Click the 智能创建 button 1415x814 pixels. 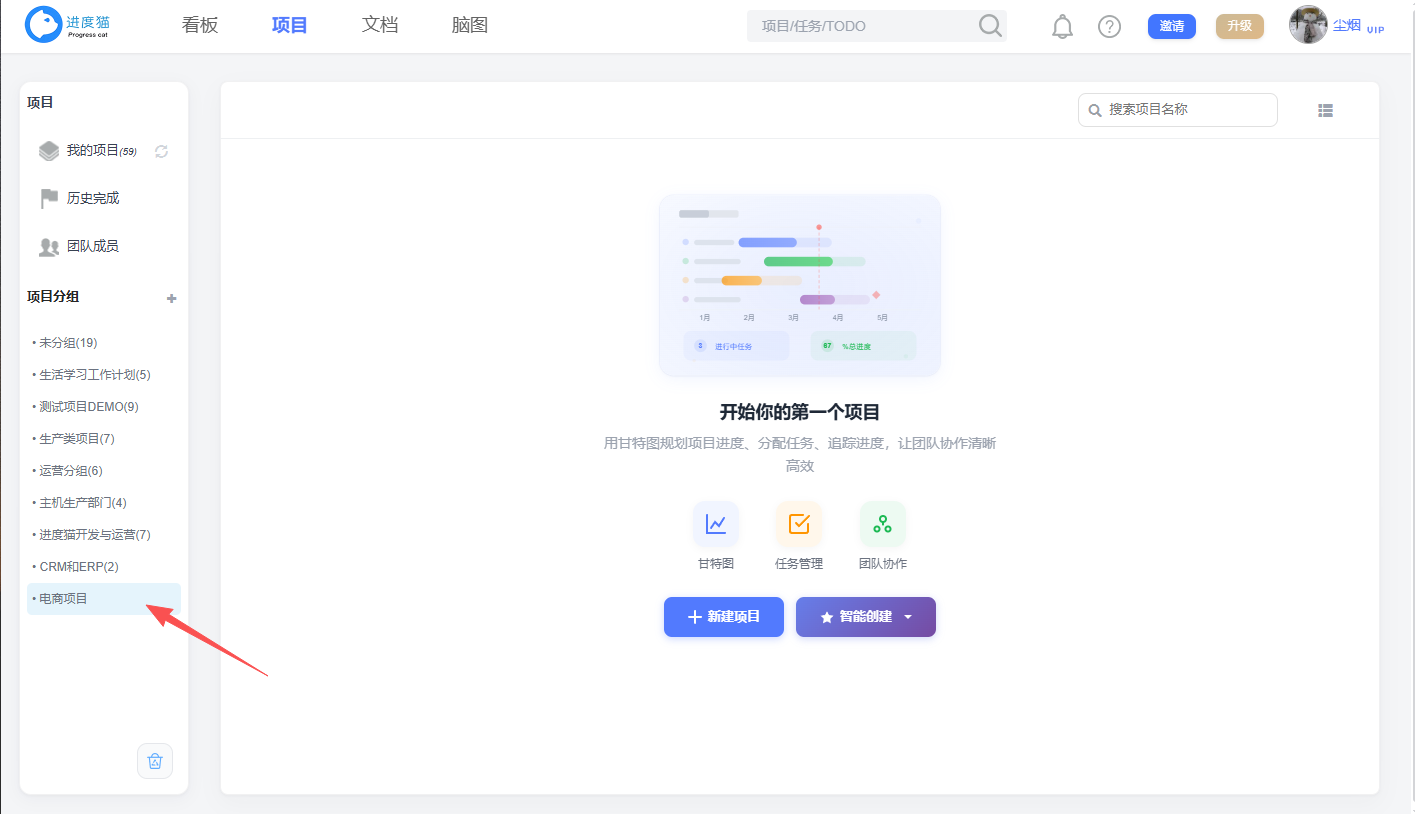pos(866,617)
